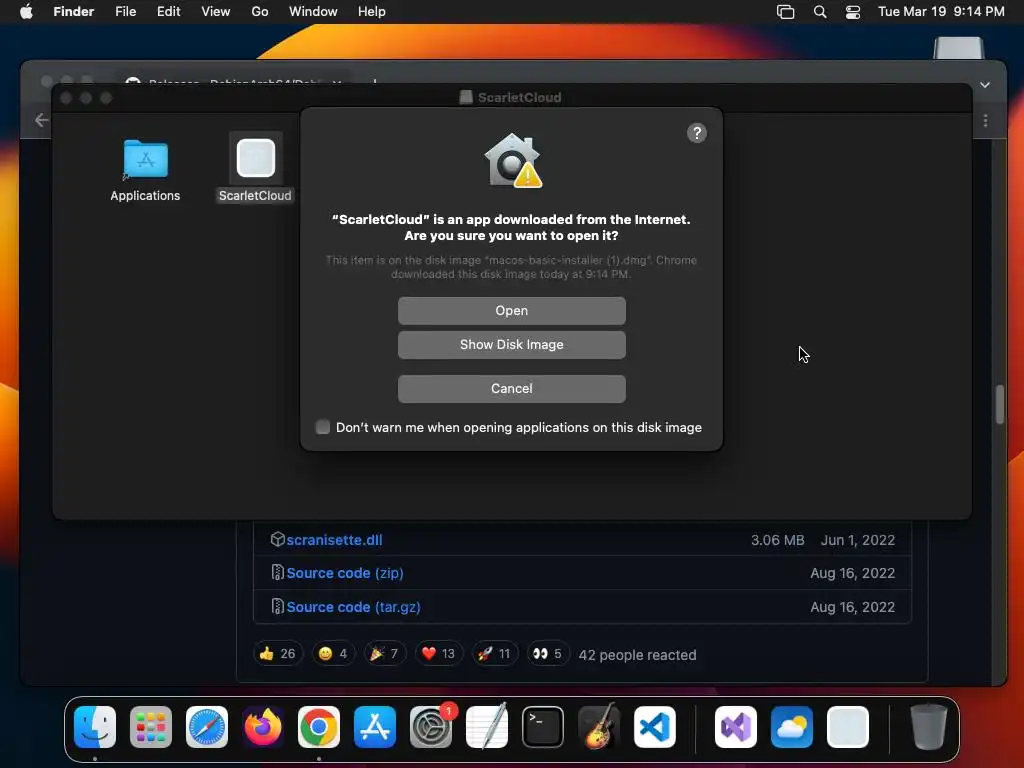Click party popper reaction with 7
Image resolution: width=1024 pixels, height=768 pixels.
pos(384,654)
